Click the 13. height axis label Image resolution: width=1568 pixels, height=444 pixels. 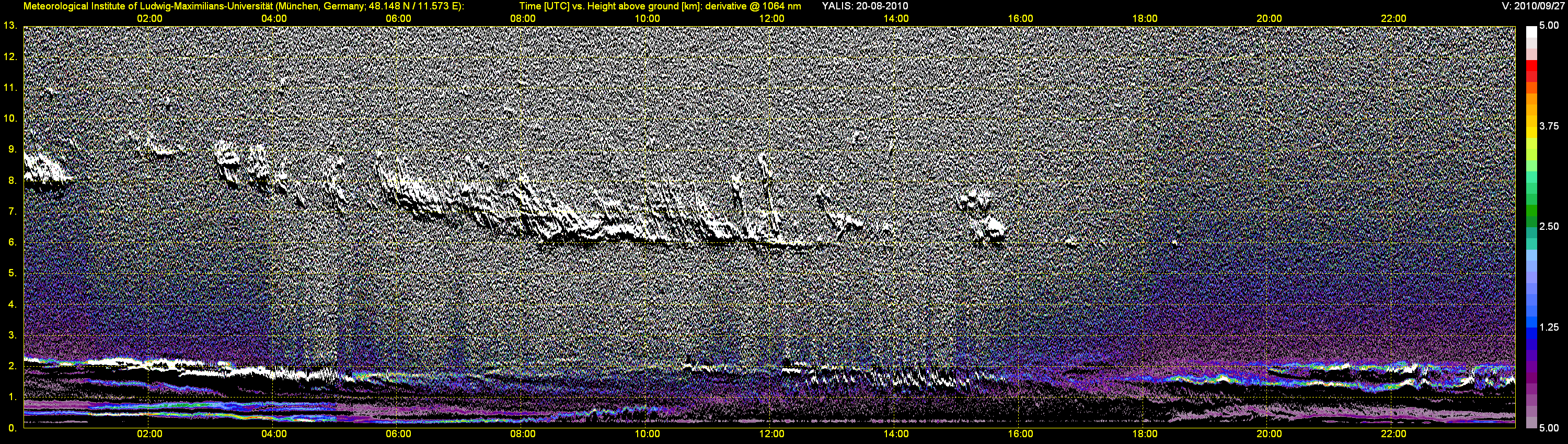10,26
